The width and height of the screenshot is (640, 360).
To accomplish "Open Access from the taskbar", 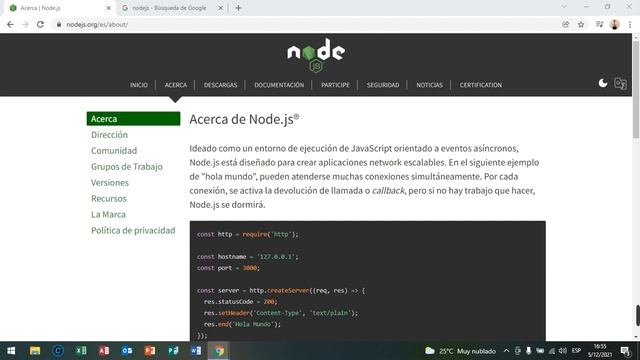I will [104, 351].
